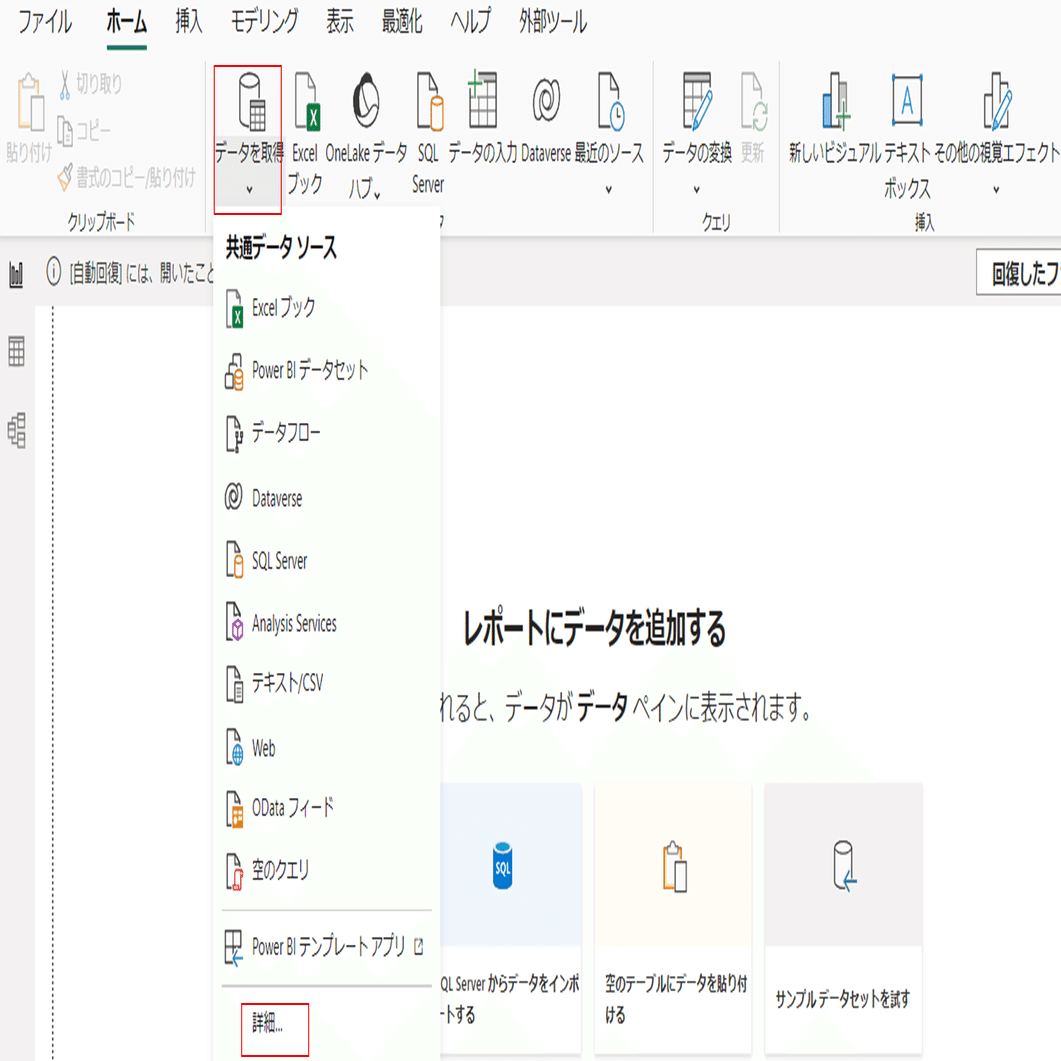Image resolution: width=1061 pixels, height=1061 pixels.
Task: Click 空のテーブルにデータを貼り付ける card
Action: click(x=673, y=918)
